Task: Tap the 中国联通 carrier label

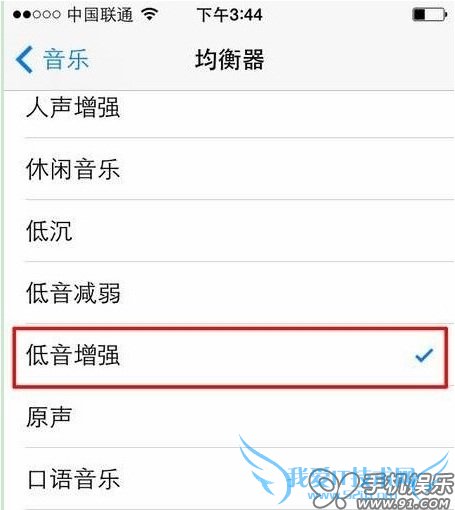Action: [x=100, y=15]
